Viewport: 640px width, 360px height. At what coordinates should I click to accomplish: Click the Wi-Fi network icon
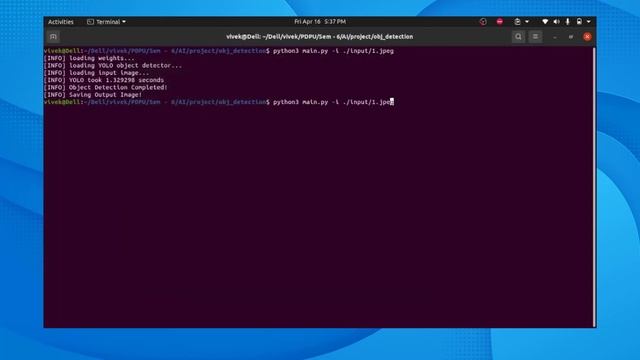tap(545, 22)
